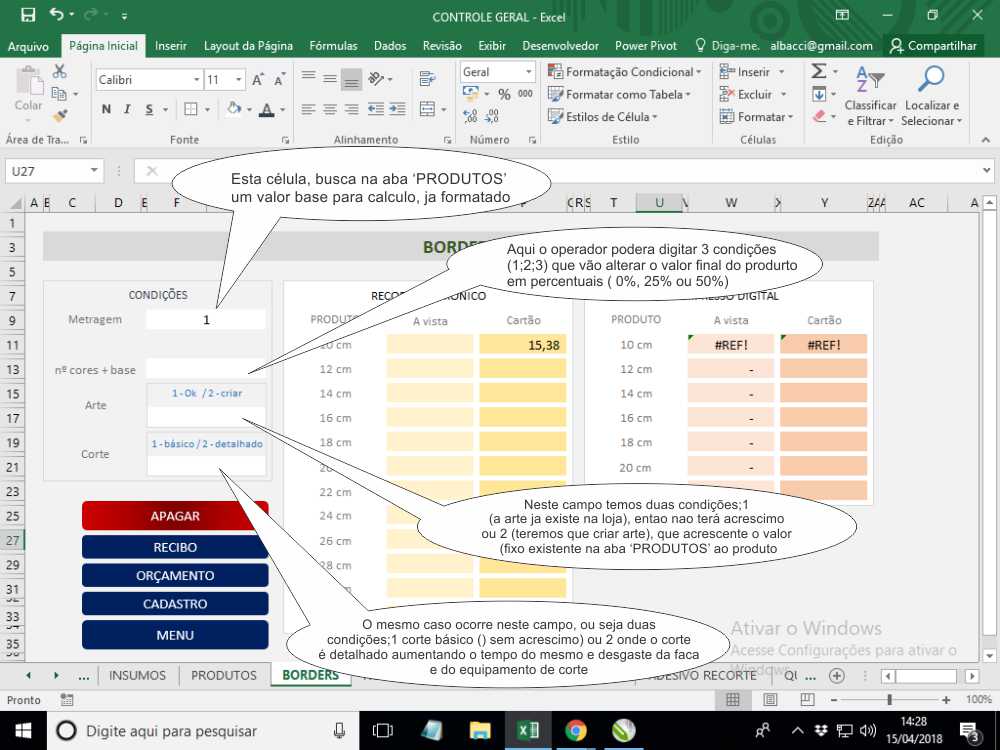Screen dimensions: 1000x750
Task: Apply the font color A
Action: (267, 109)
